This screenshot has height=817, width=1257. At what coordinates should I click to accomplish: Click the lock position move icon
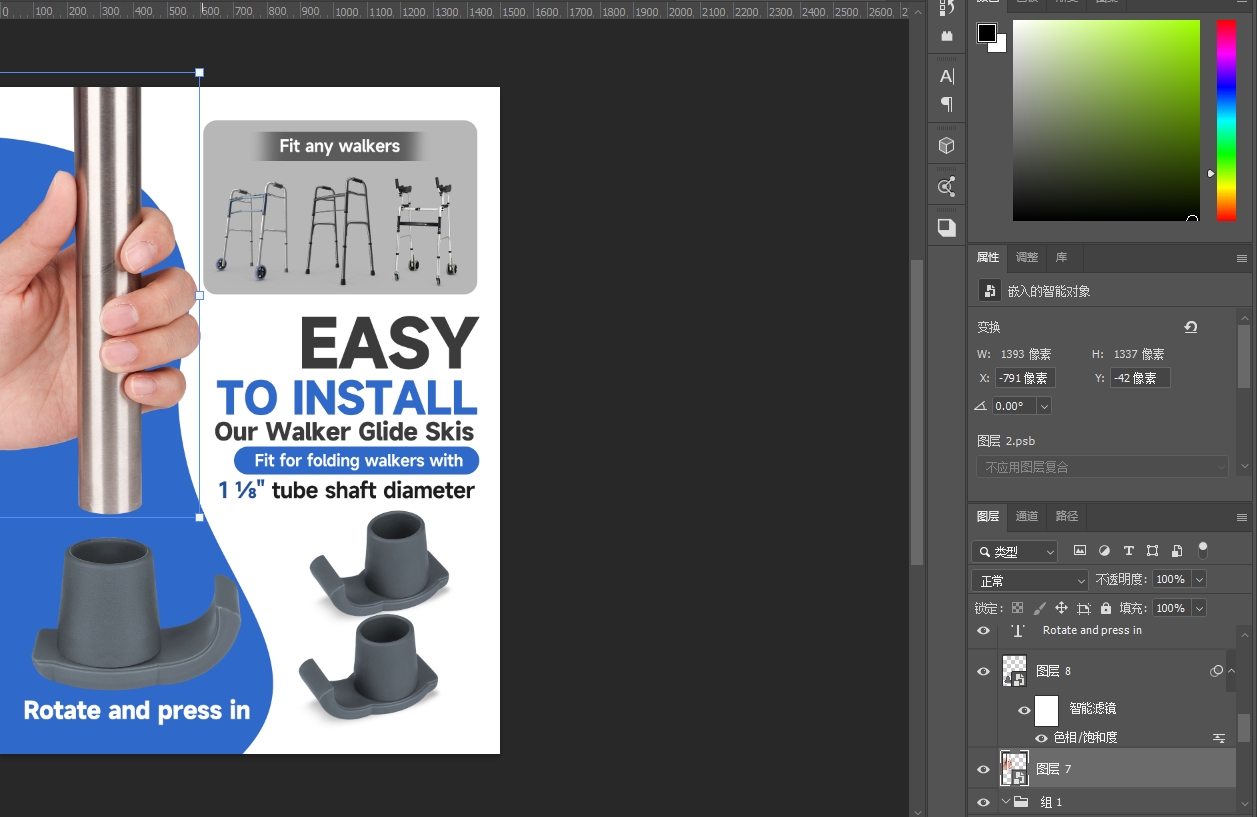point(1061,608)
